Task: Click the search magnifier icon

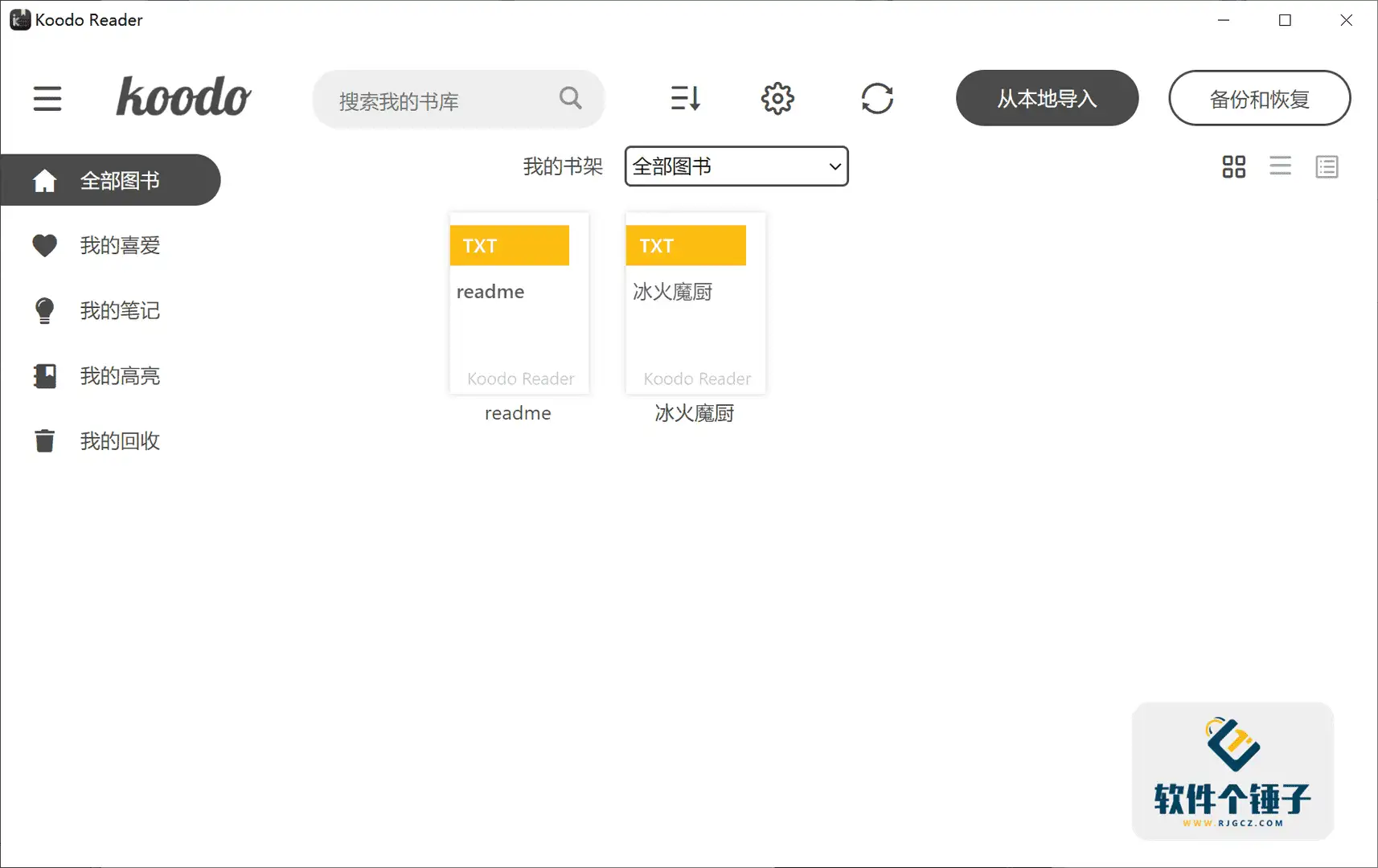Action: pos(570,98)
